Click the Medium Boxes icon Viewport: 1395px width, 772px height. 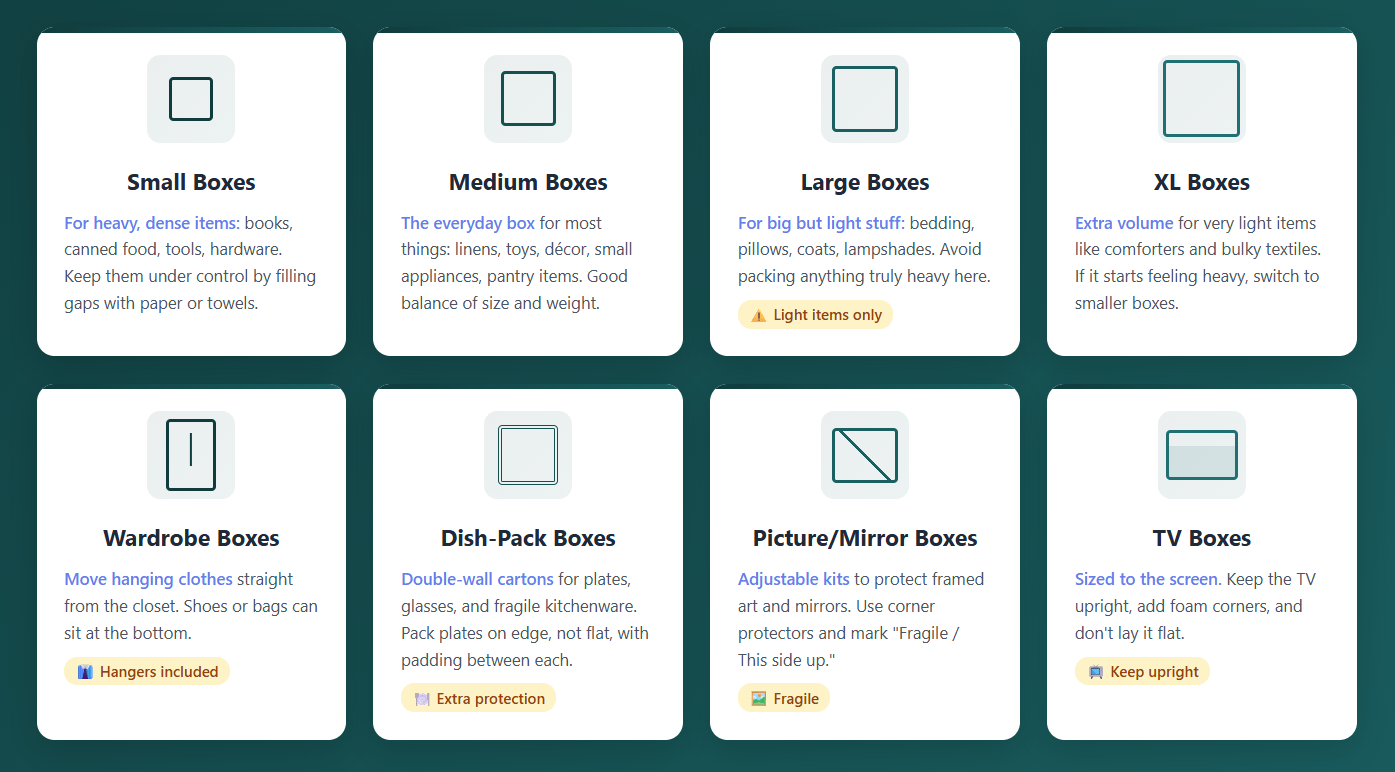[x=528, y=99]
